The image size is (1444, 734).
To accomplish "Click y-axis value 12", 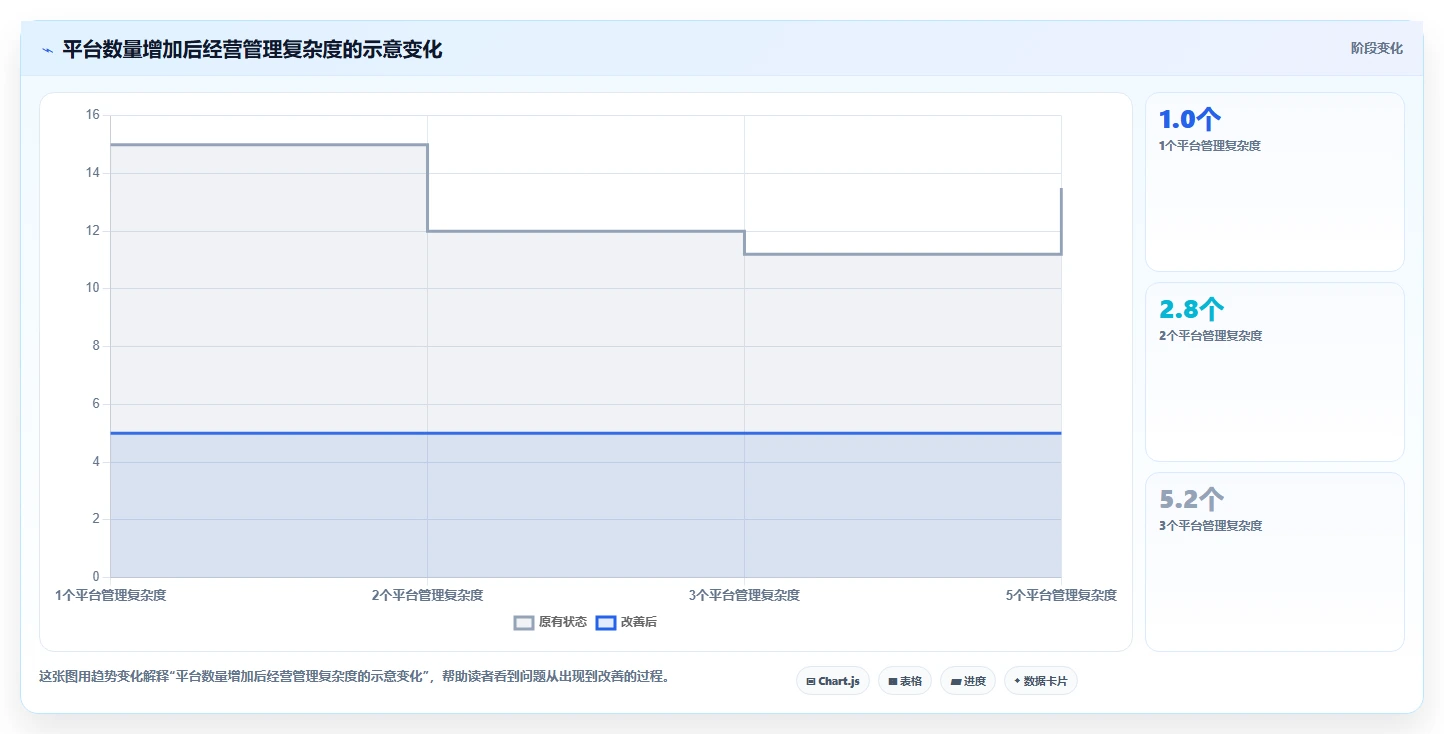I will tap(93, 231).
